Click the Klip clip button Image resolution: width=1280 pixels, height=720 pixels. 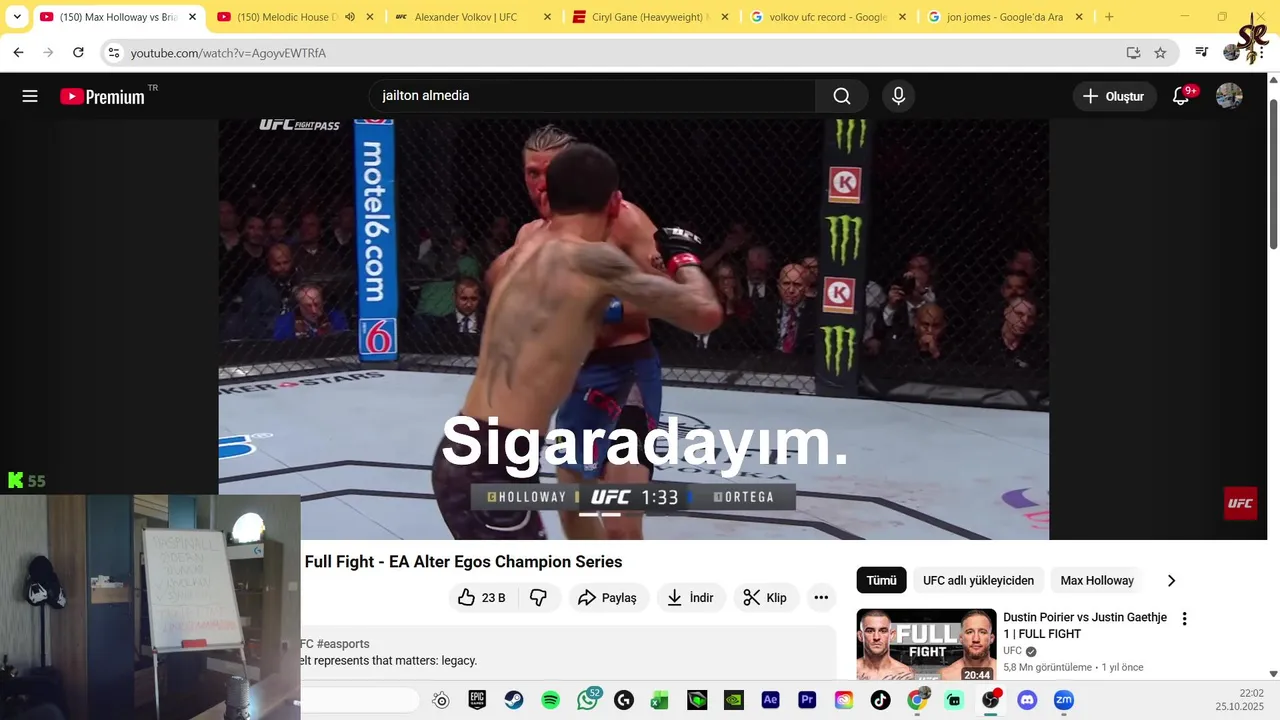(766, 598)
